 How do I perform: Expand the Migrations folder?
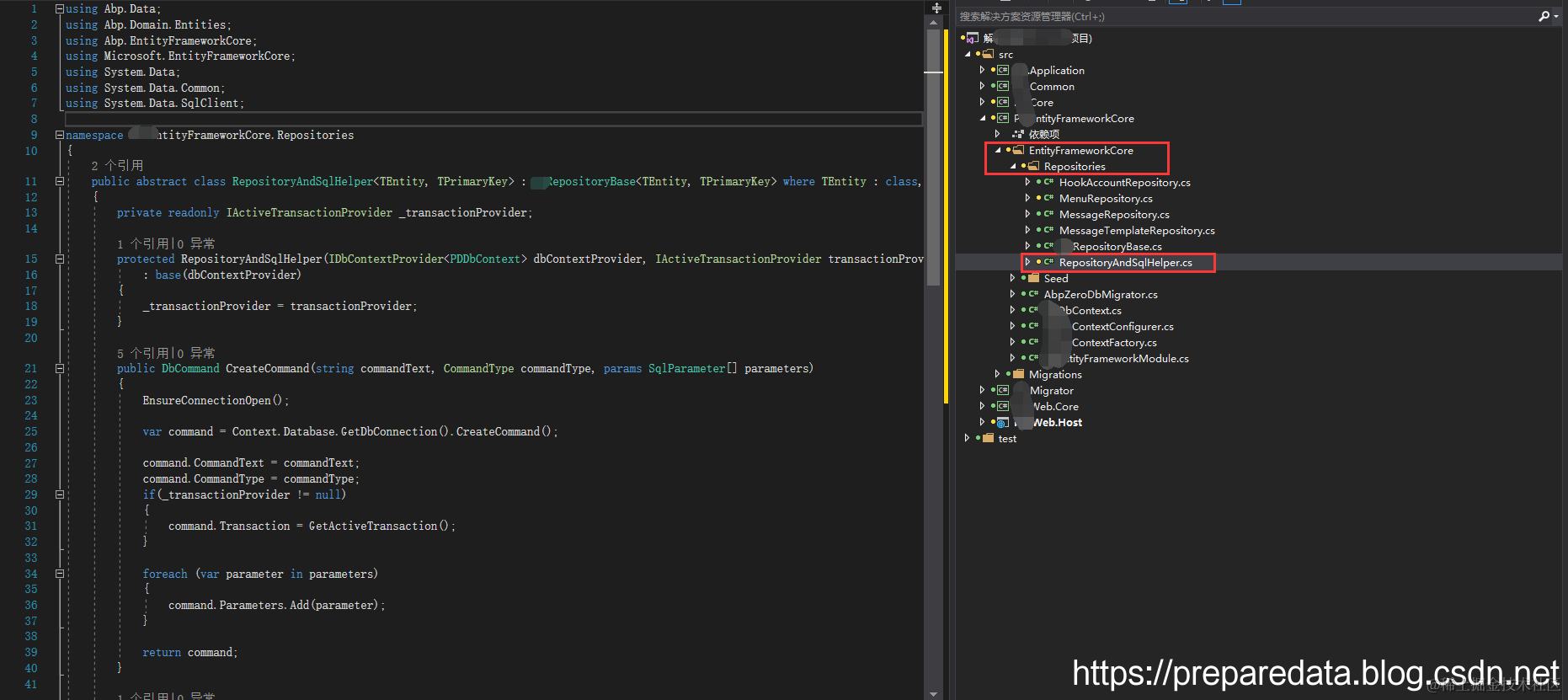[997, 374]
